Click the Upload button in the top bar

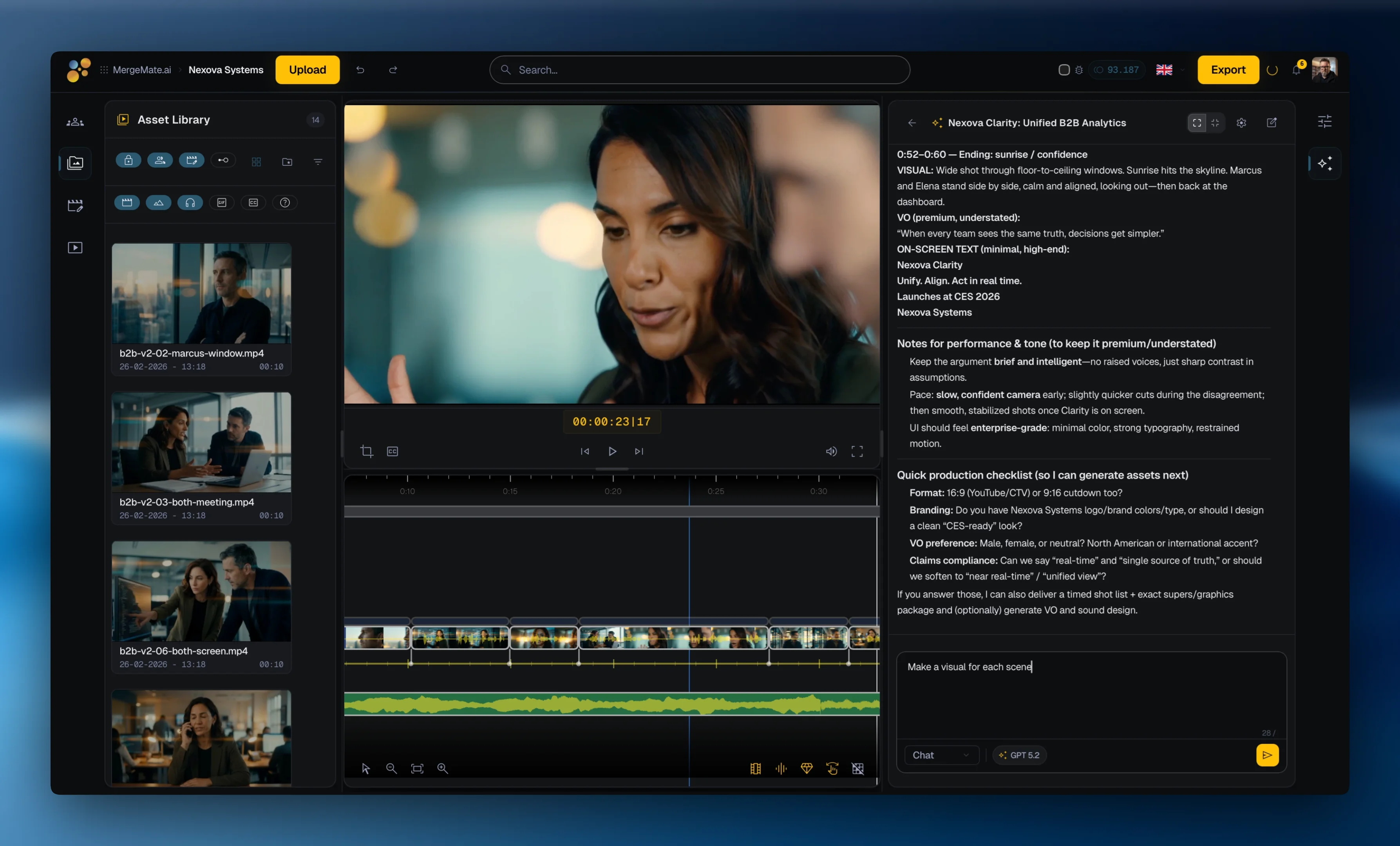(307, 69)
